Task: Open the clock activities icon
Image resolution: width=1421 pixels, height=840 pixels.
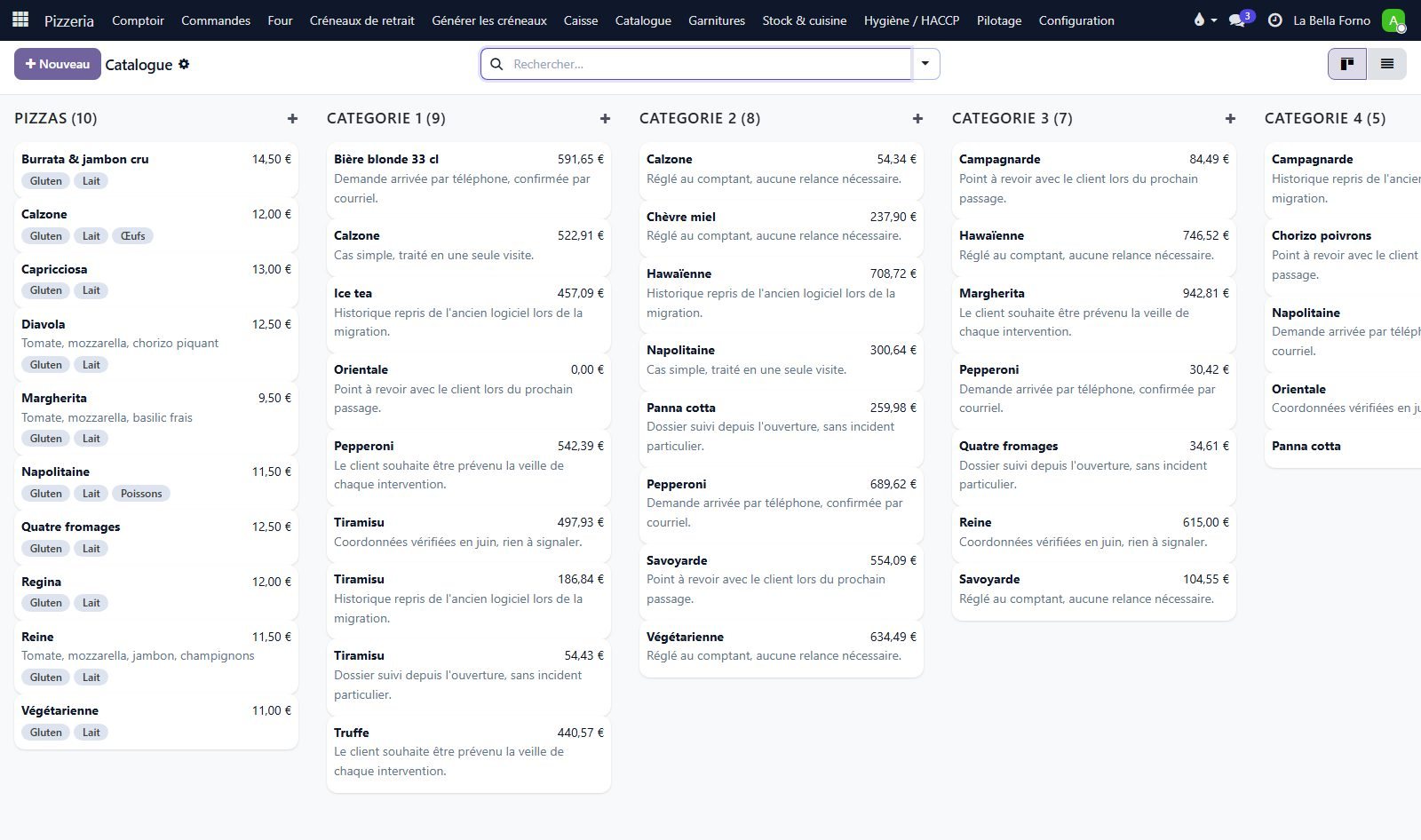Action: click(1274, 20)
